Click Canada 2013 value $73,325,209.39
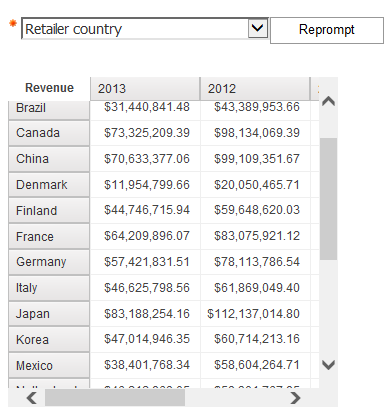This screenshot has width=389, height=412. pos(147,133)
